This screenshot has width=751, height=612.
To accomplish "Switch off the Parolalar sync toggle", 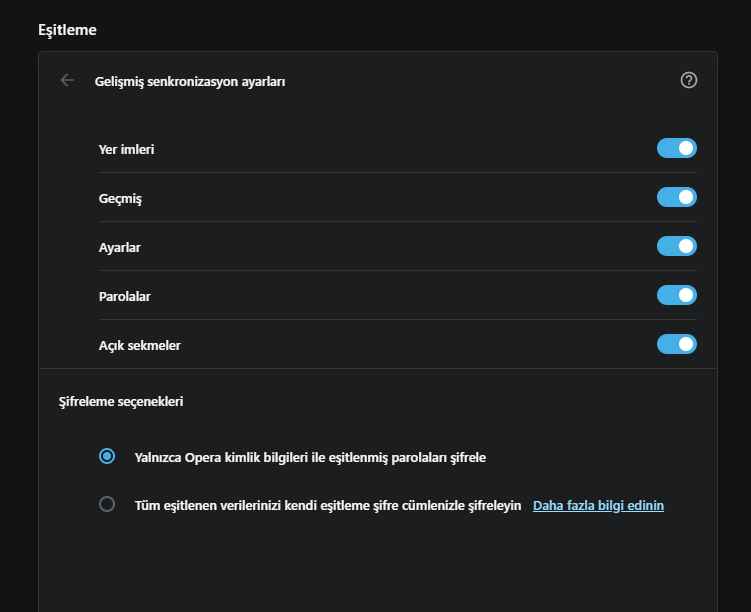I will coord(676,295).
